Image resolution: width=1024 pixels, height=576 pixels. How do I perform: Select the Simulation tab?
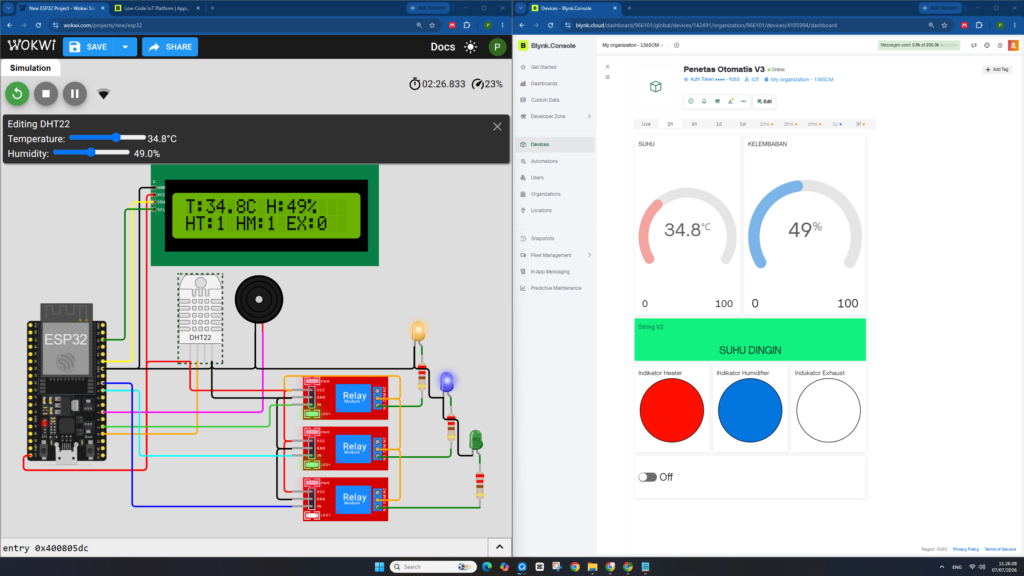pyautogui.click(x=30, y=68)
